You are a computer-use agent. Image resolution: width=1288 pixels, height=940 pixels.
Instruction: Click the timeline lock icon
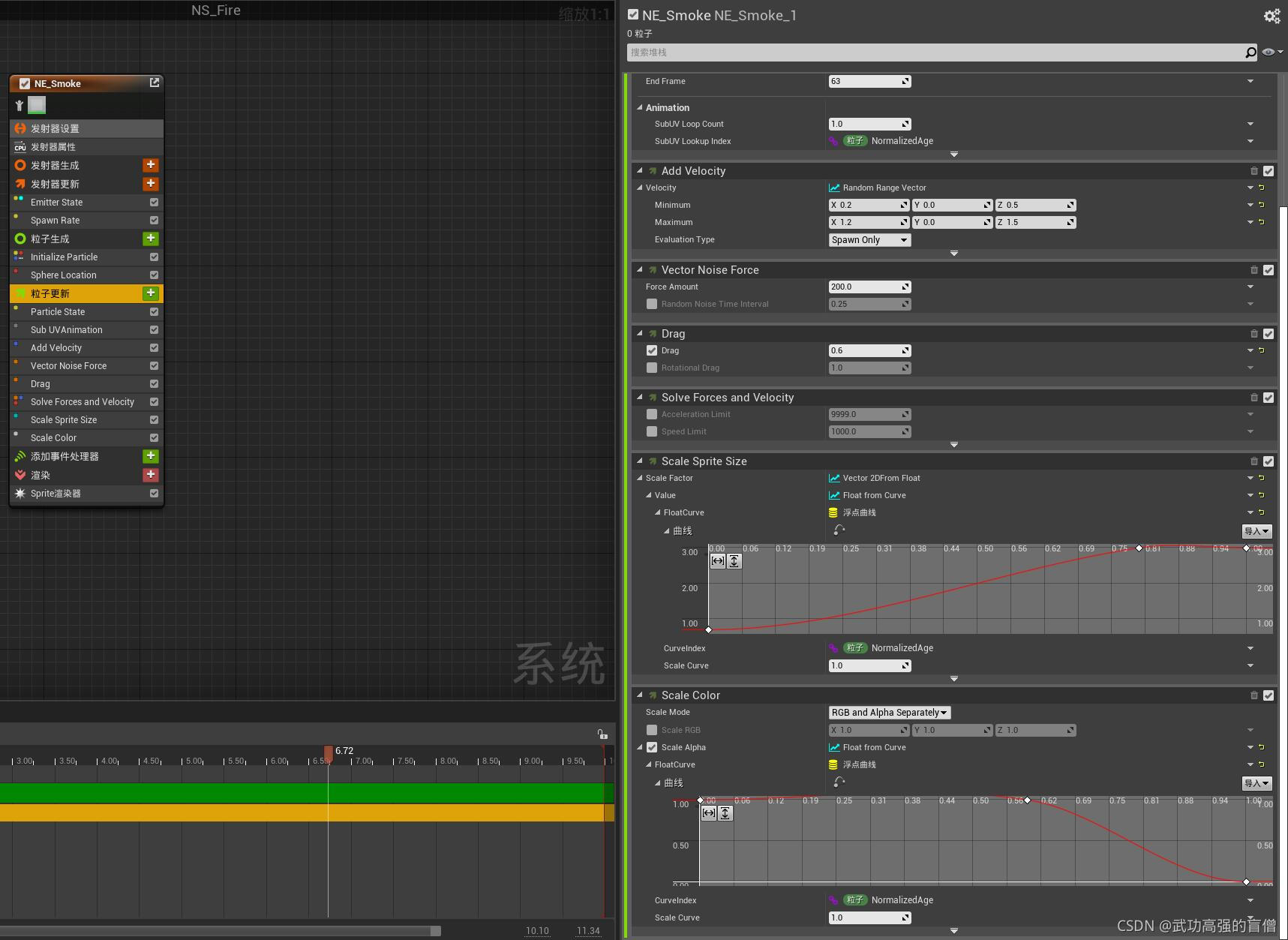602,734
